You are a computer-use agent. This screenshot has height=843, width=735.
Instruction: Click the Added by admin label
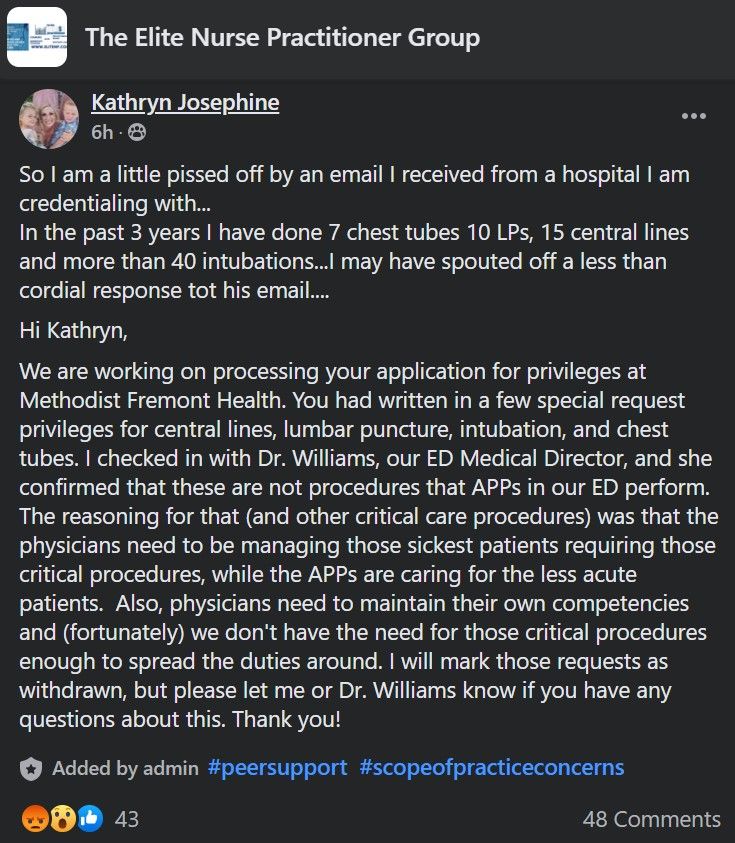[x=125, y=768]
